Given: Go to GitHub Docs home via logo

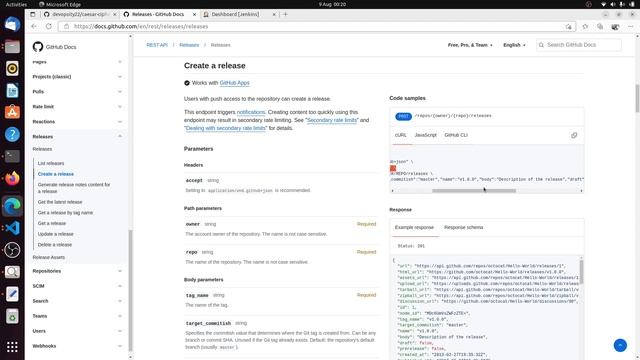Looking at the screenshot, I should [x=54, y=47].
